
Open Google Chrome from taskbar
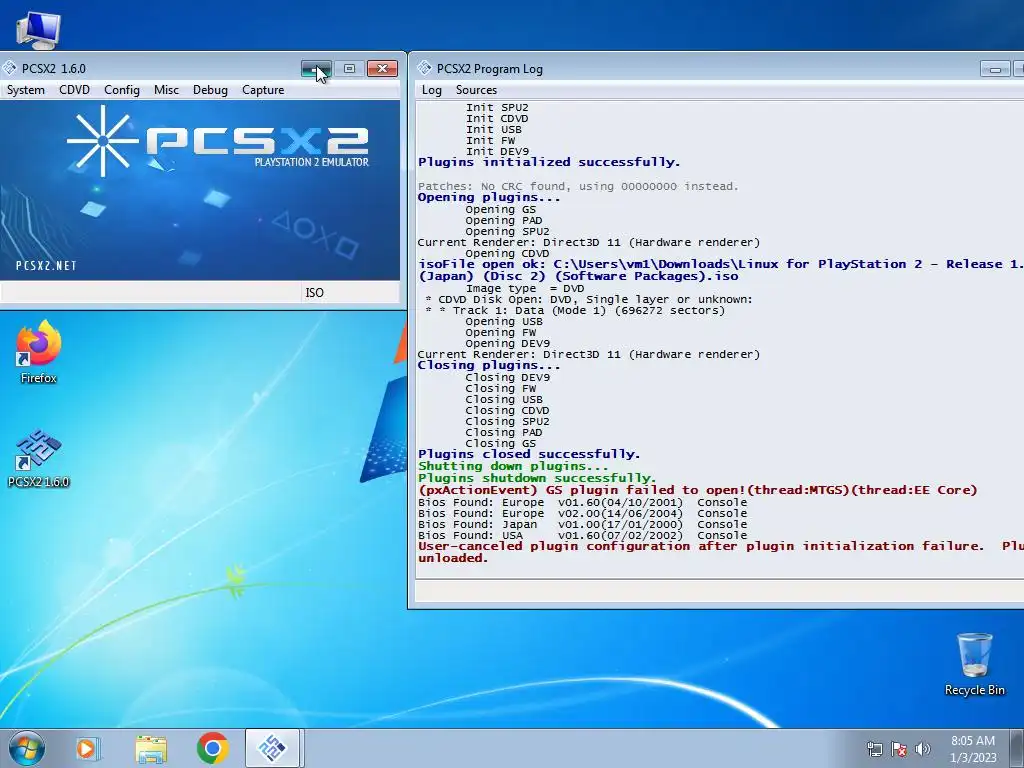click(212, 748)
